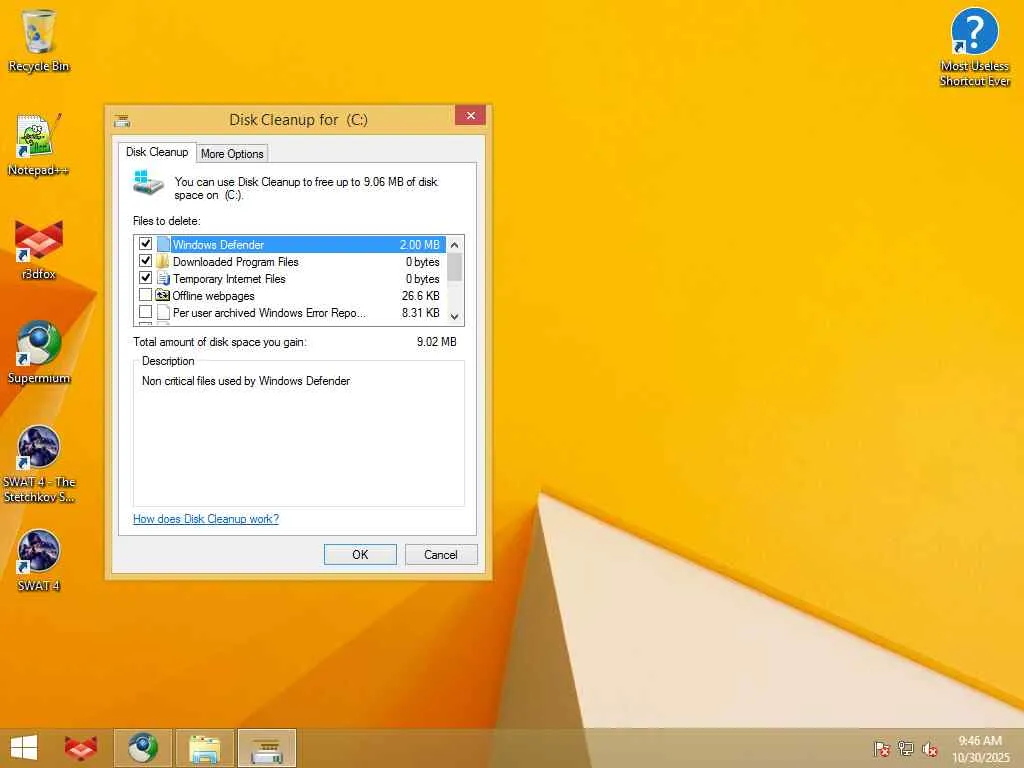Select the Offline webpages row text

(x=213, y=296)
